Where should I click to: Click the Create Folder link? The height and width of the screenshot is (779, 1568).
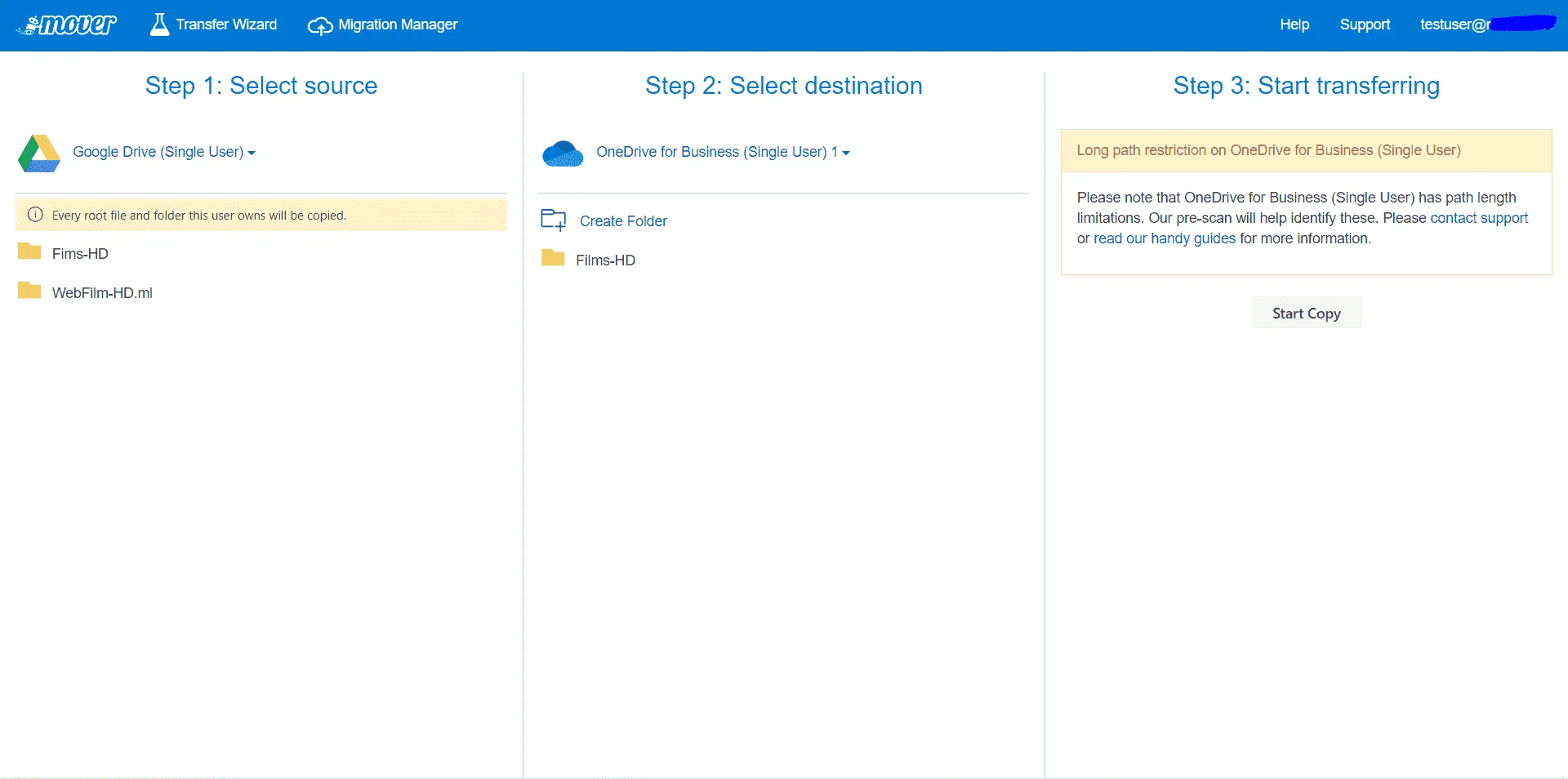[623, 221]
